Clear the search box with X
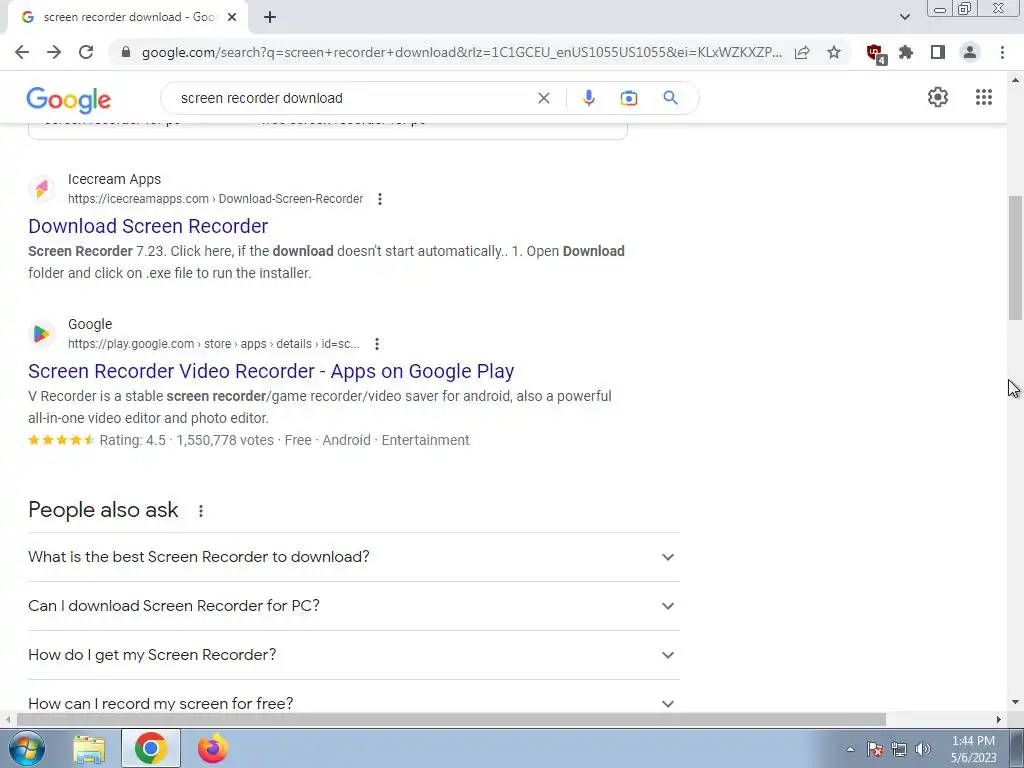 tap(543, 98)
